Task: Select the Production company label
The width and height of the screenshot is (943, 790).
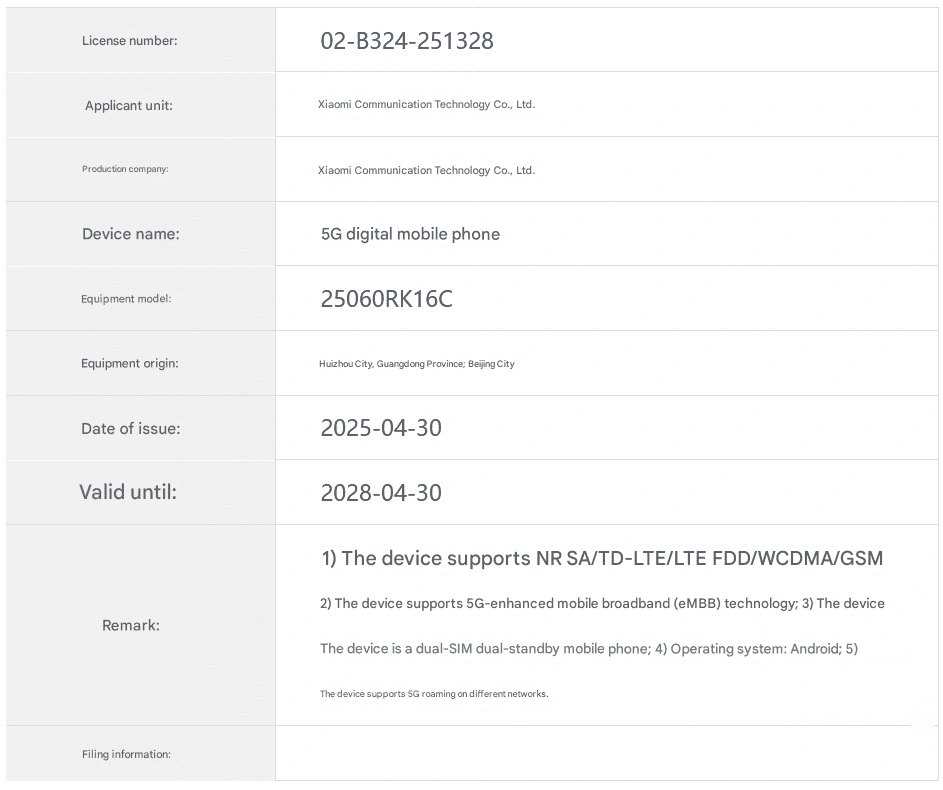Action: click(125, 169)
